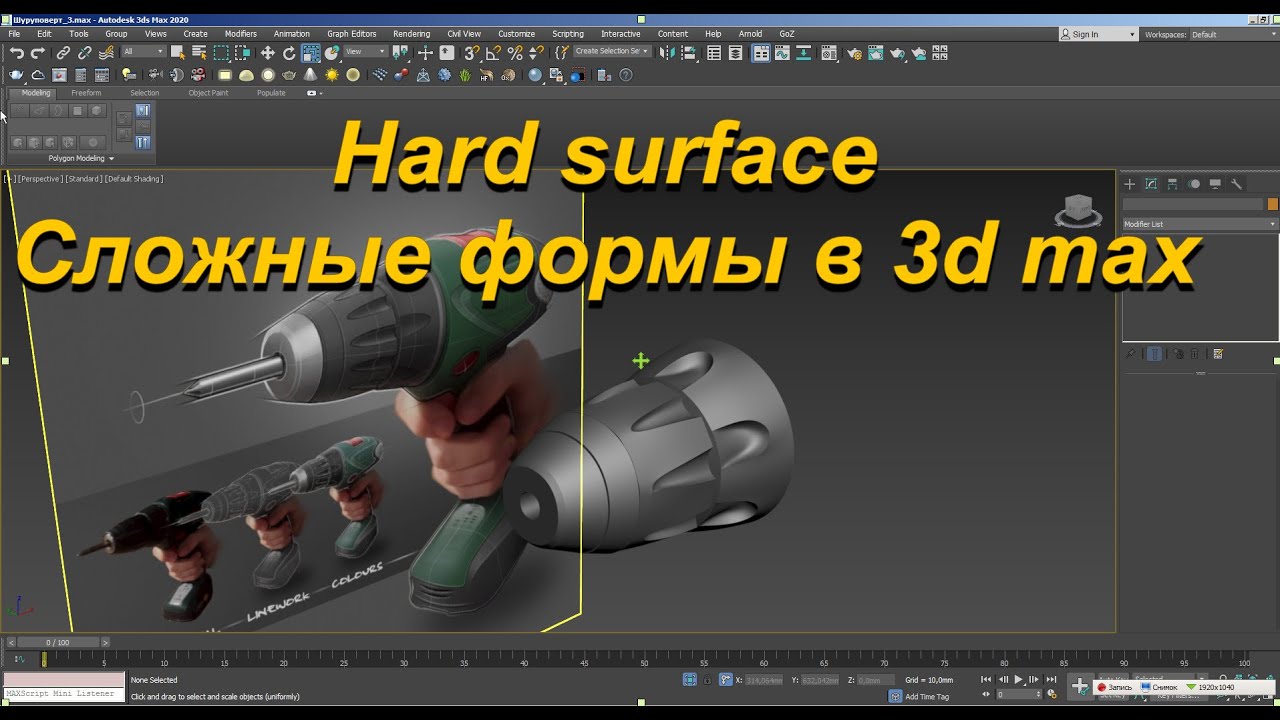Click the Undo arrow icon
Image resolution: width=1280 pixels, height=720 pixels.
coord(17,53)
